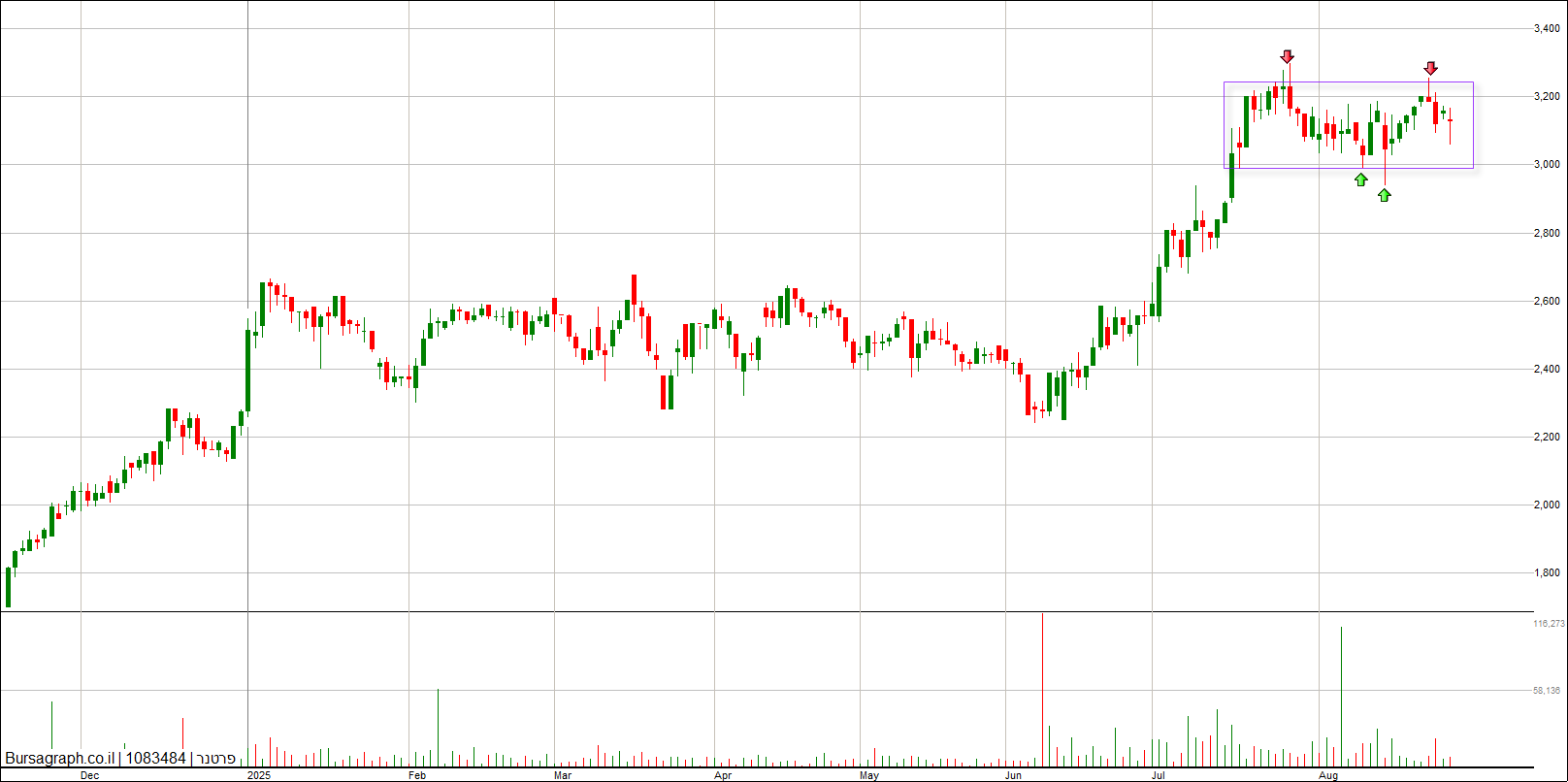
Task: Click the 1,800 price axis label
Action: (1547, 573)
